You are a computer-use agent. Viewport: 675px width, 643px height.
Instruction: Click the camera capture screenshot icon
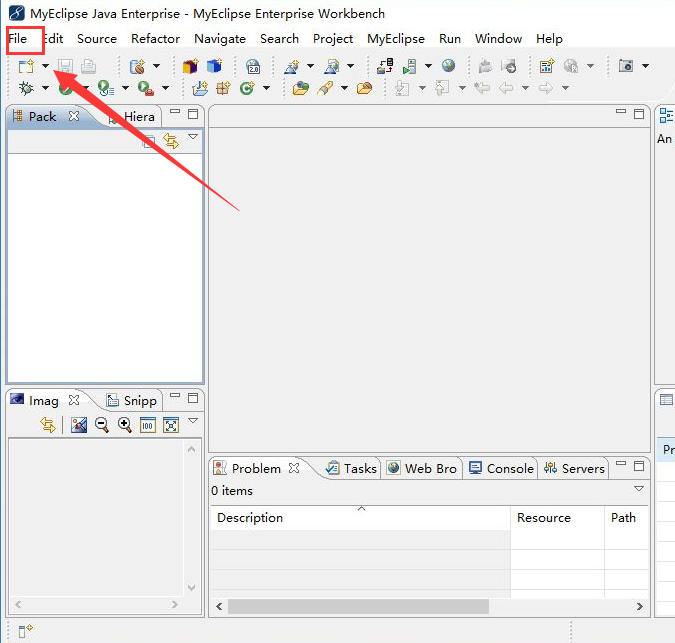[x=625, y=66]
